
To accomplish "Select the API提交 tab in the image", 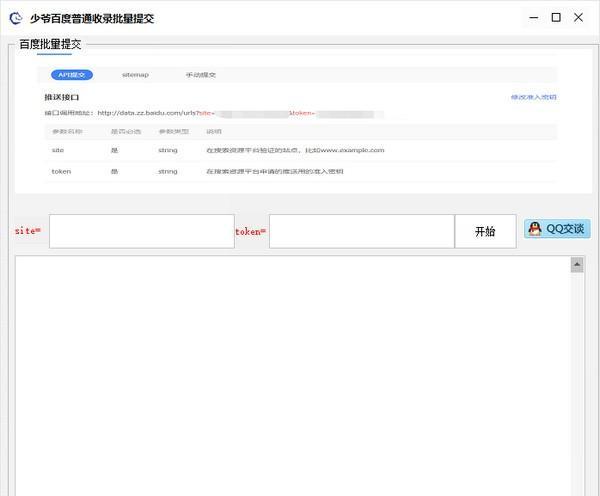I will (x=72, y=75).
